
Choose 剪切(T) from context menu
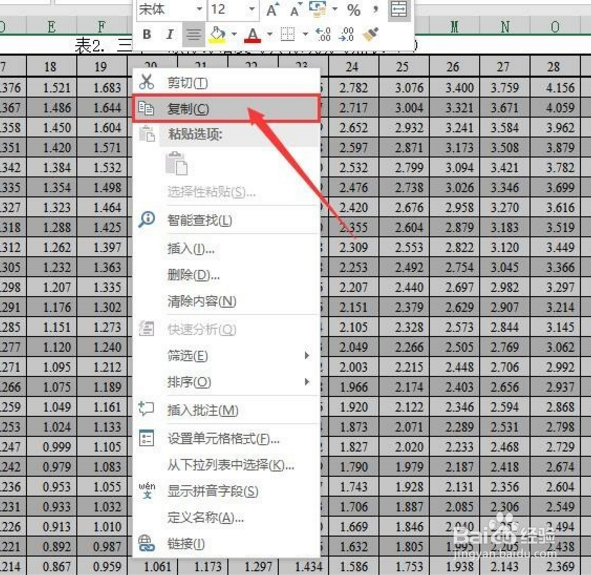226,82
